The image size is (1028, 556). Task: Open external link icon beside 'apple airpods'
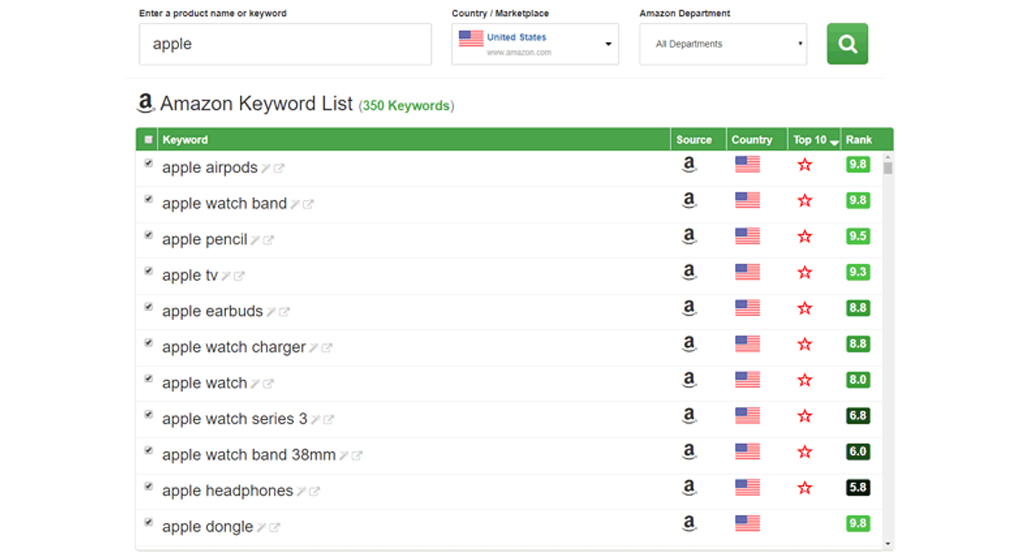[x=279, y=169]
